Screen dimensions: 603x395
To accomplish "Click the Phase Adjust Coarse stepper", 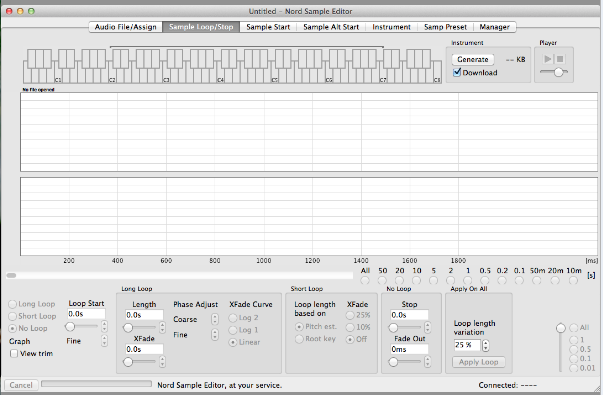I will pos(215,319).
